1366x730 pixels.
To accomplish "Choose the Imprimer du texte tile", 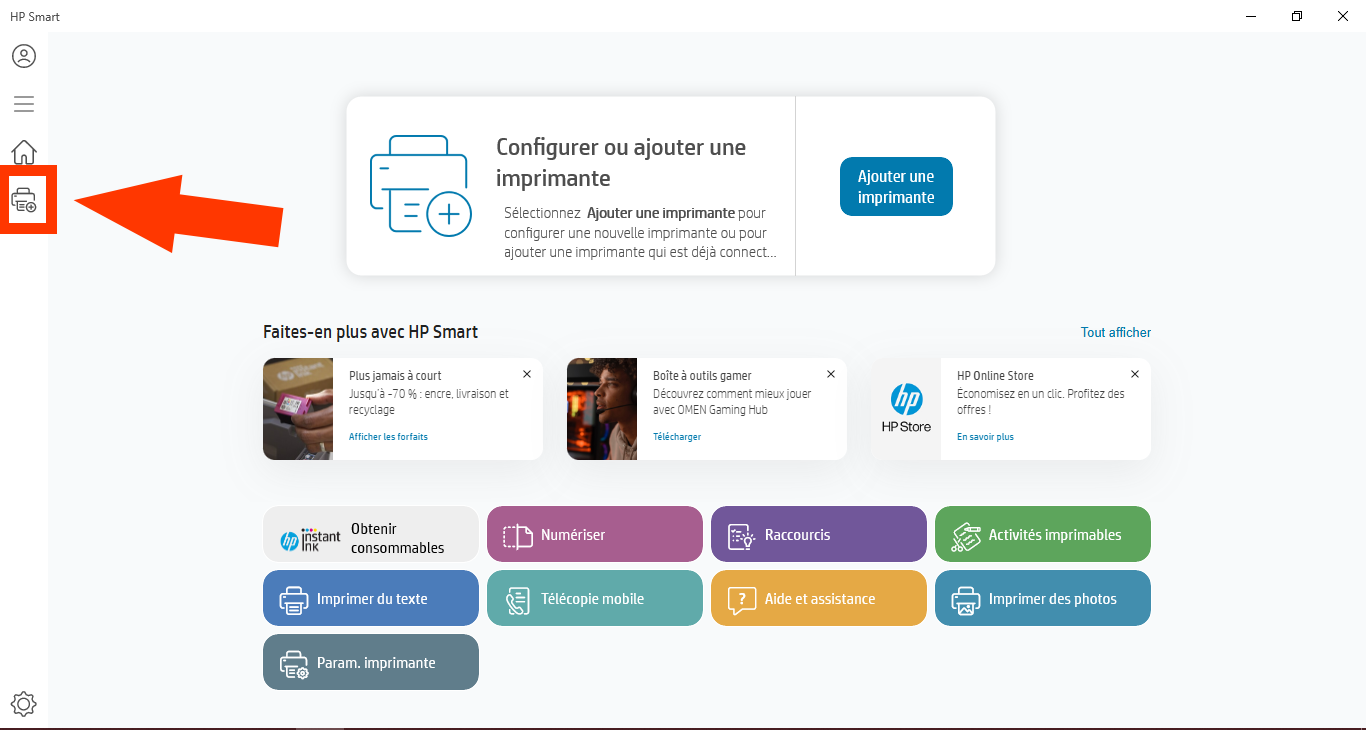I will 371,598.
